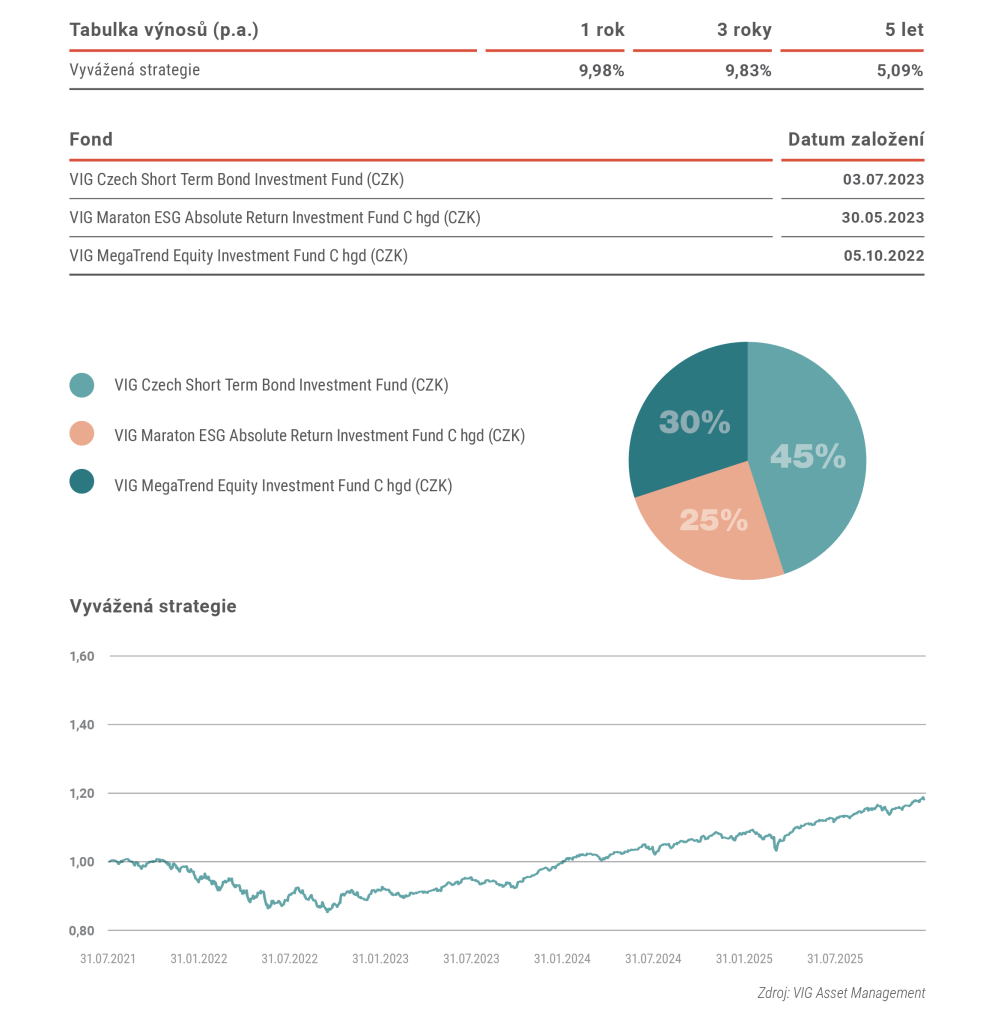Click the dark teal legend circle for MegaTrend Equity
The height and width of the screenshot is (1024, 995).
tap(82, 484)
